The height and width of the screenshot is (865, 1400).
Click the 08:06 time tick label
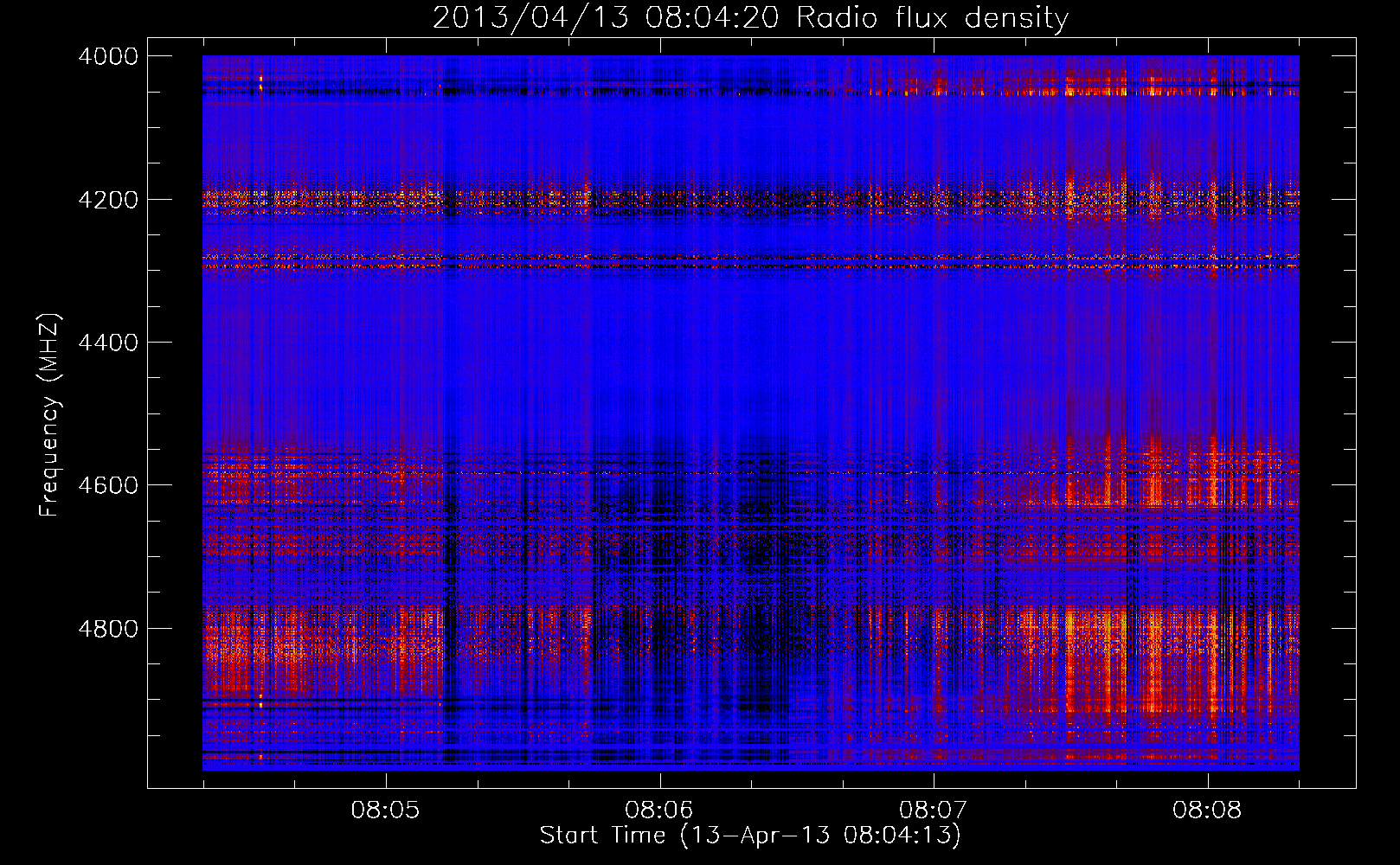[659, 811]
